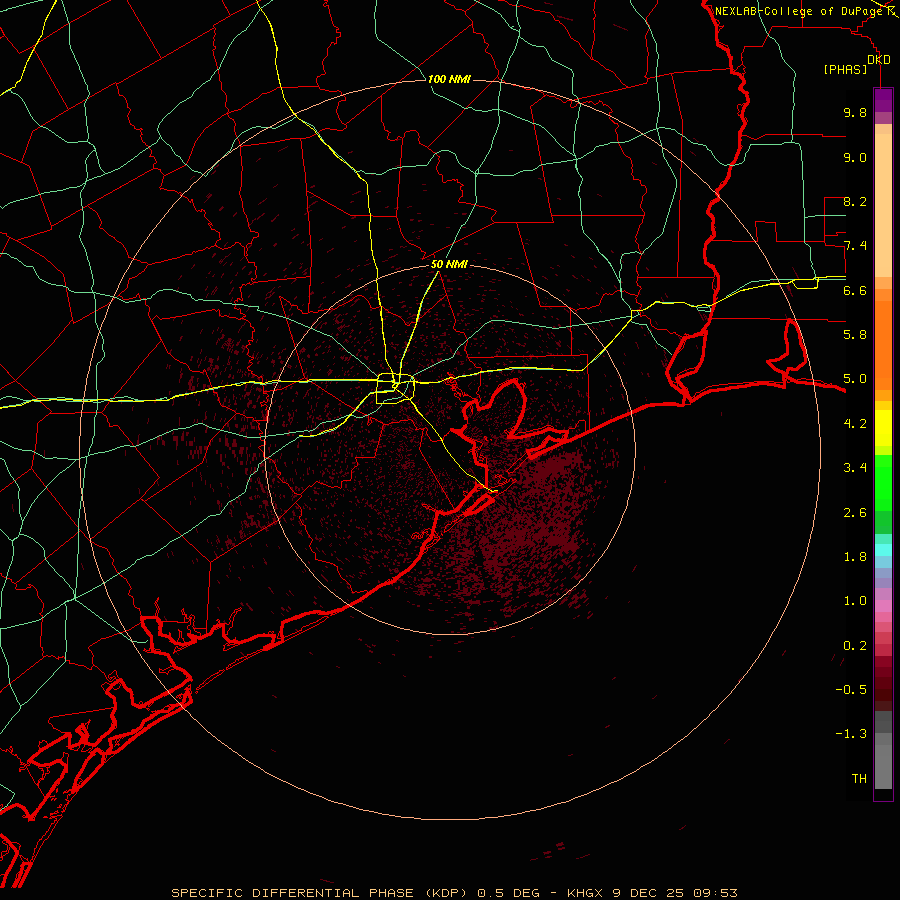Pick the 6.6 legend value
The image size is (900, 900).
pos(855,290)
